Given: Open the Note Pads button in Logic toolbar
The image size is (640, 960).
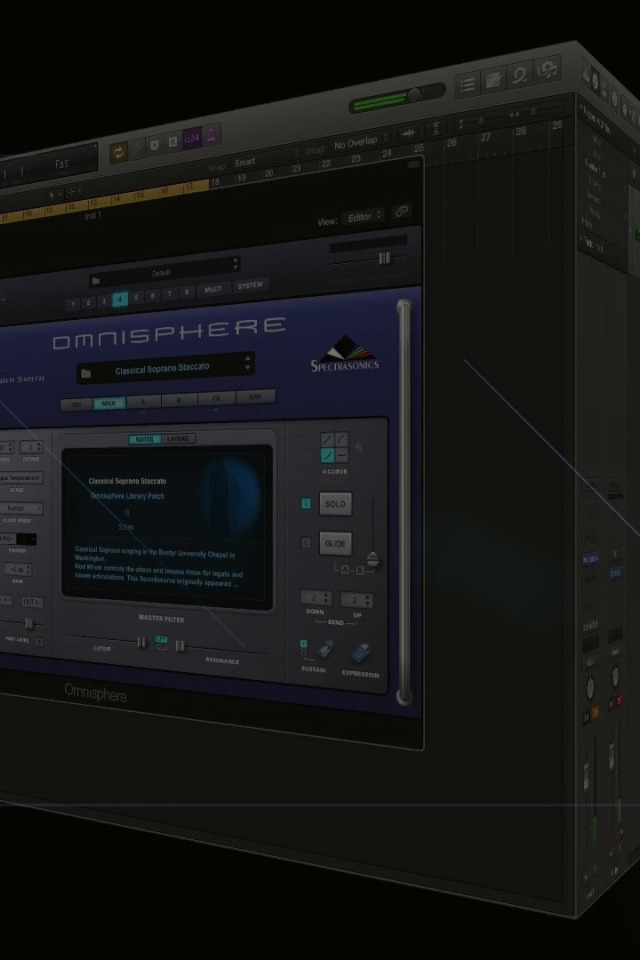Looking at the screenshot, I should coord(494,80).
